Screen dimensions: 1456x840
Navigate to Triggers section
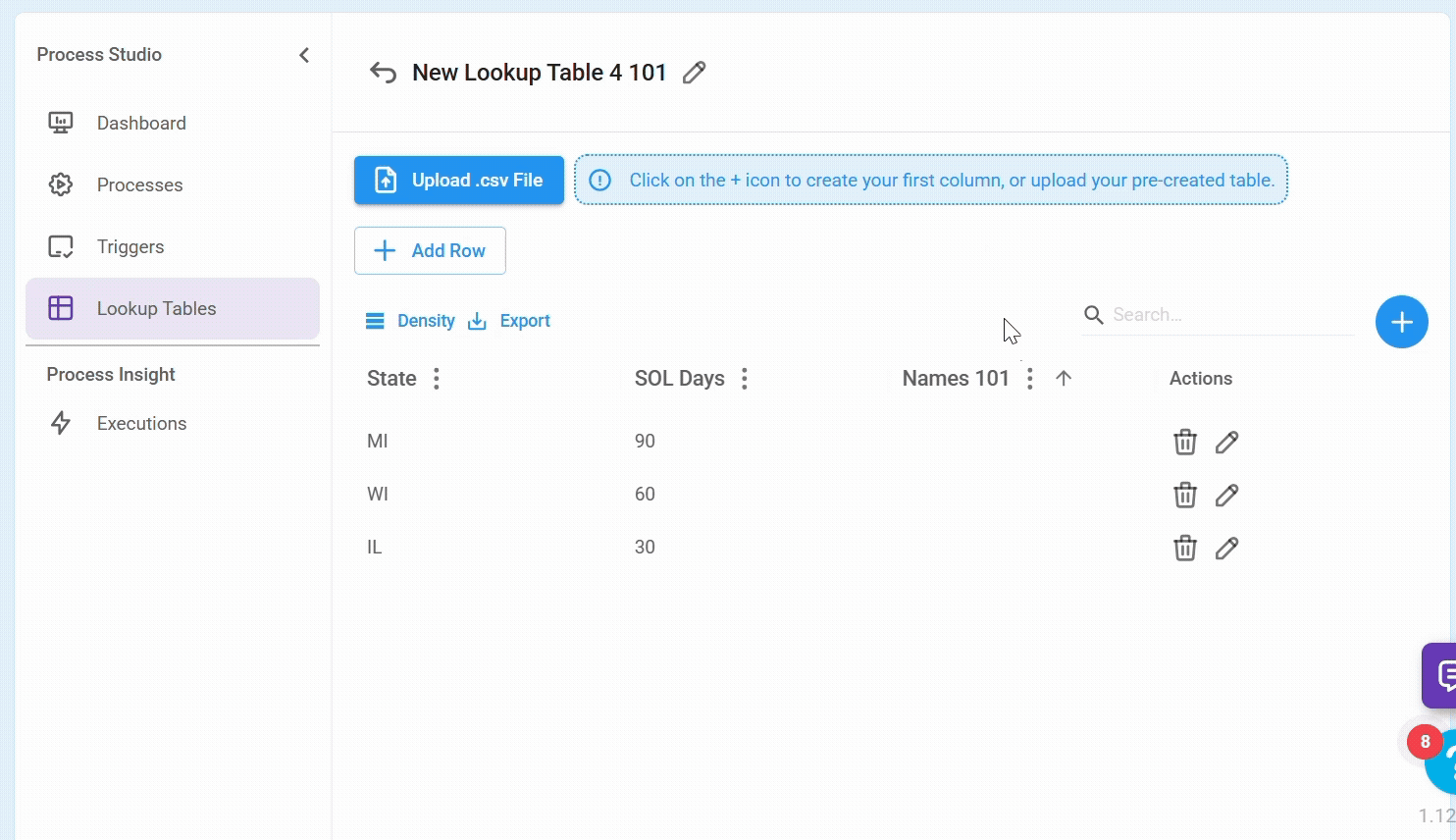(130, 246)
